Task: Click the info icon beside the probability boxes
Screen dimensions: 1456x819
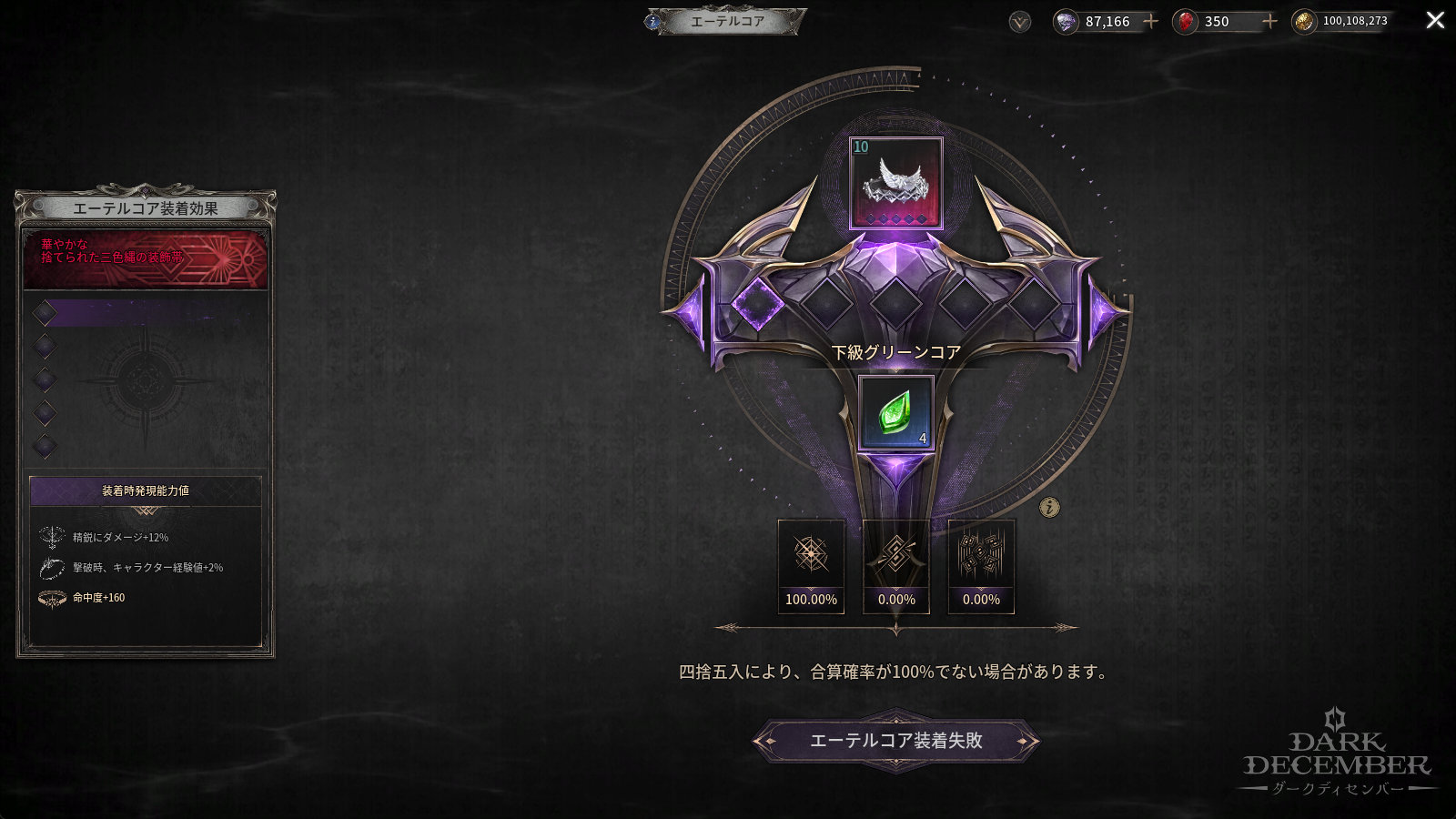Action: coord(1049,507)
